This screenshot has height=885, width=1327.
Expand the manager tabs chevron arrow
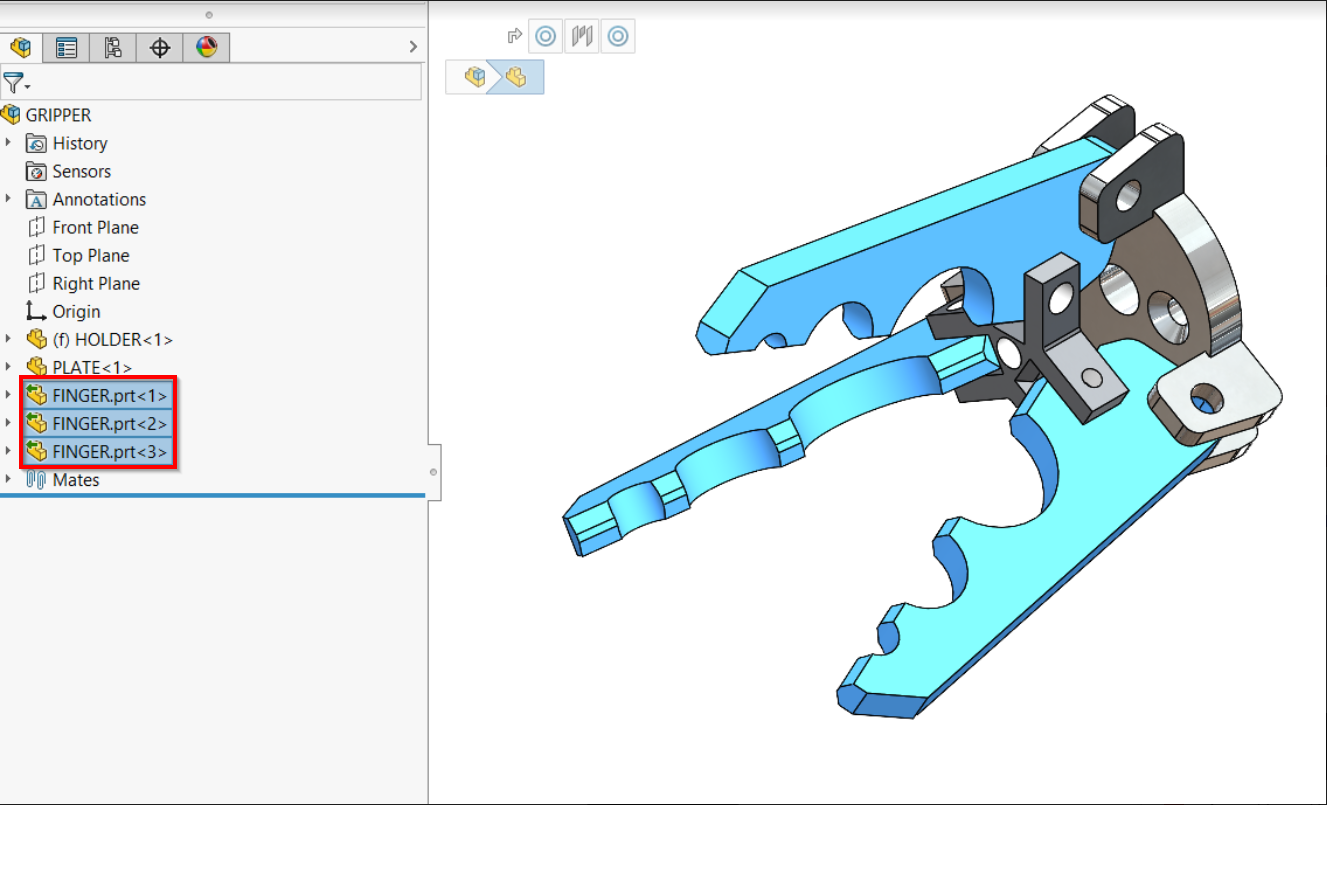pyautogui.click(x=413, y=46)
